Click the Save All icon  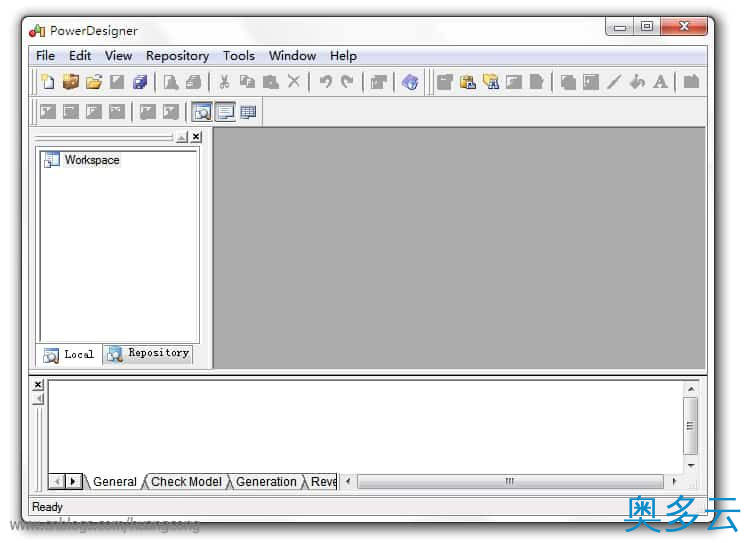pos(140,82)
